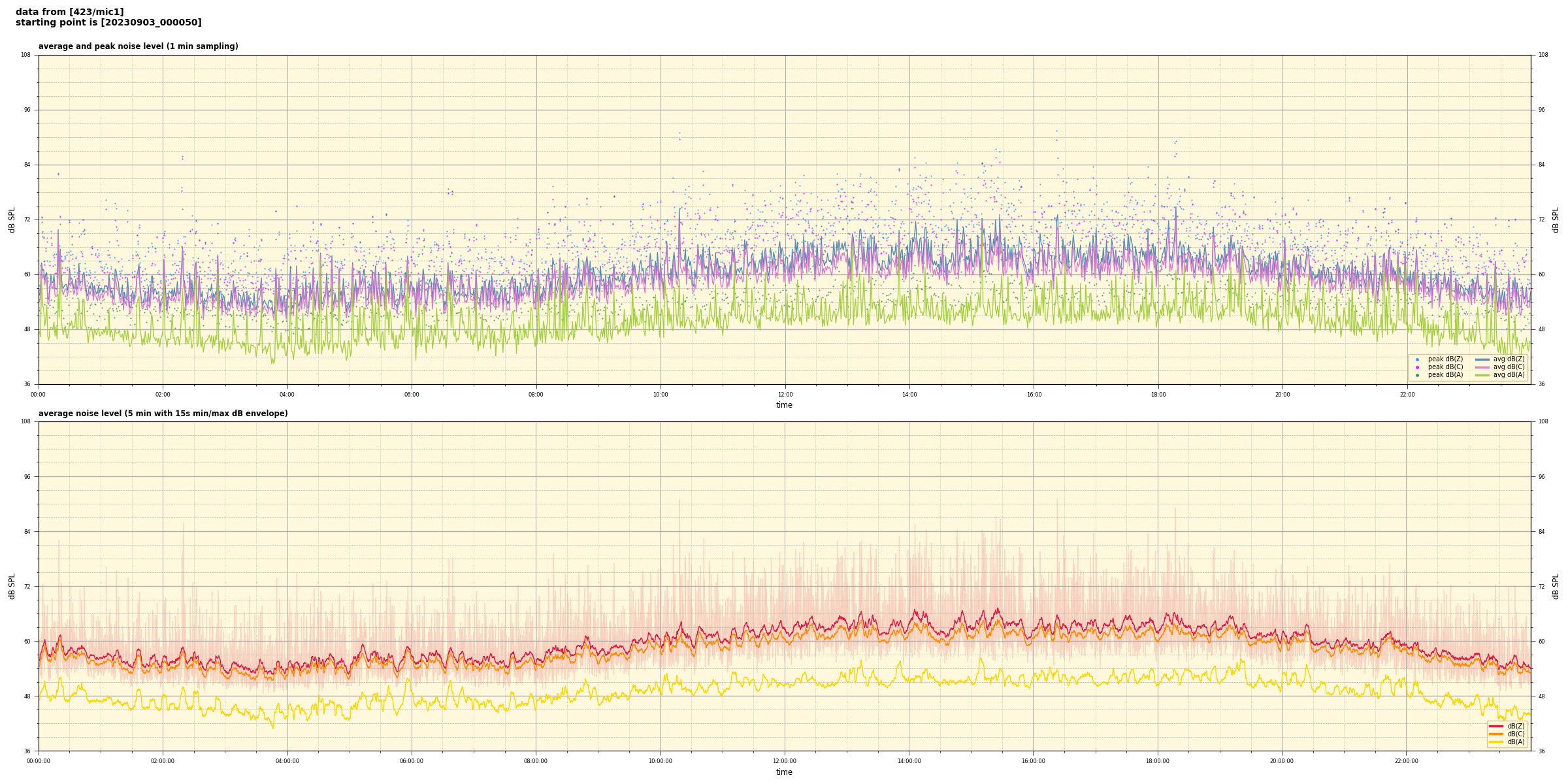The width and height of the screenshot is (1568, 784).
Task: Click red dB(Z) line in bottom legend
Action: (1496, 726)
